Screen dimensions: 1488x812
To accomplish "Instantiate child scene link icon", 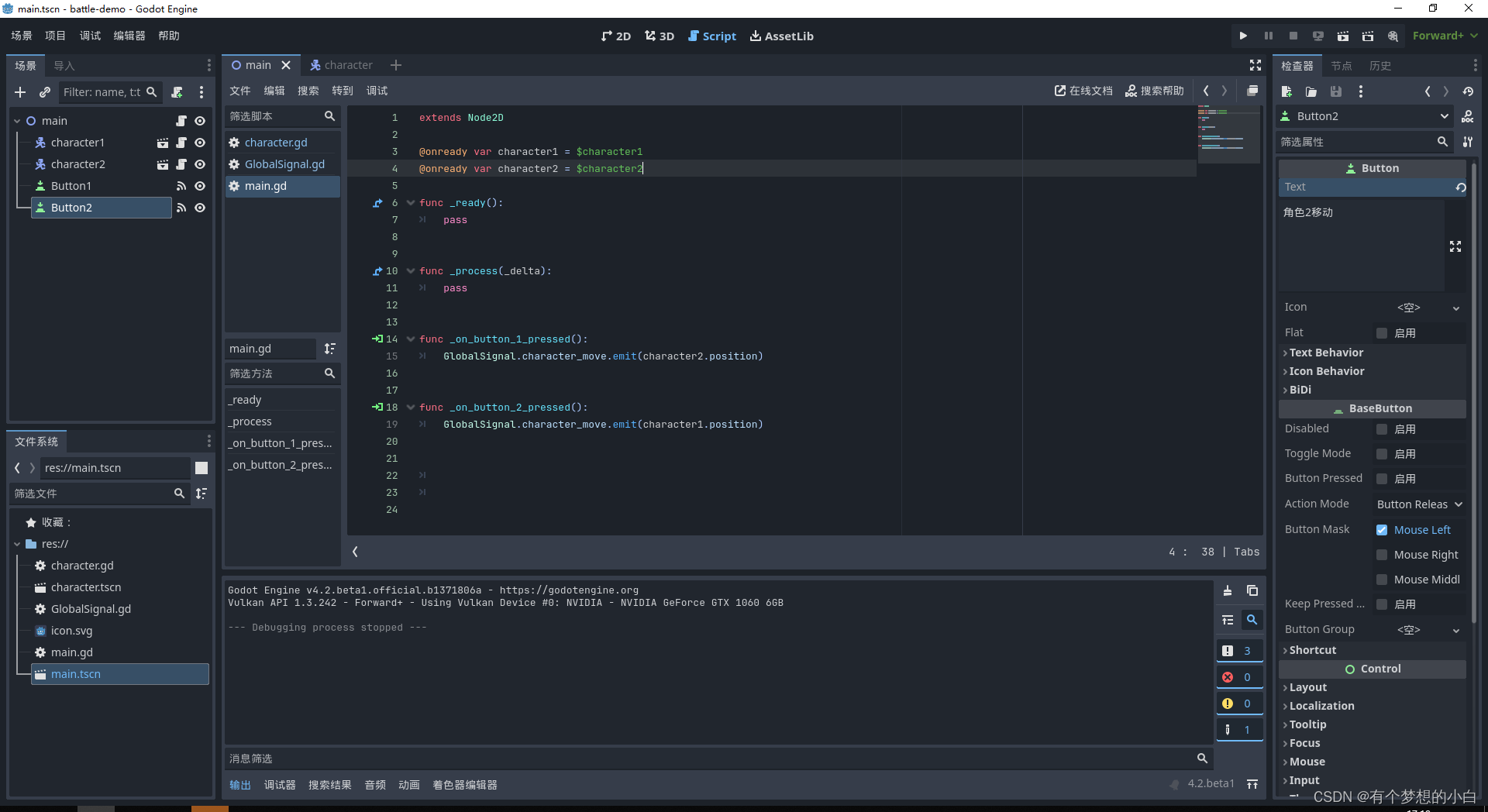I will (x=45, y=92).
